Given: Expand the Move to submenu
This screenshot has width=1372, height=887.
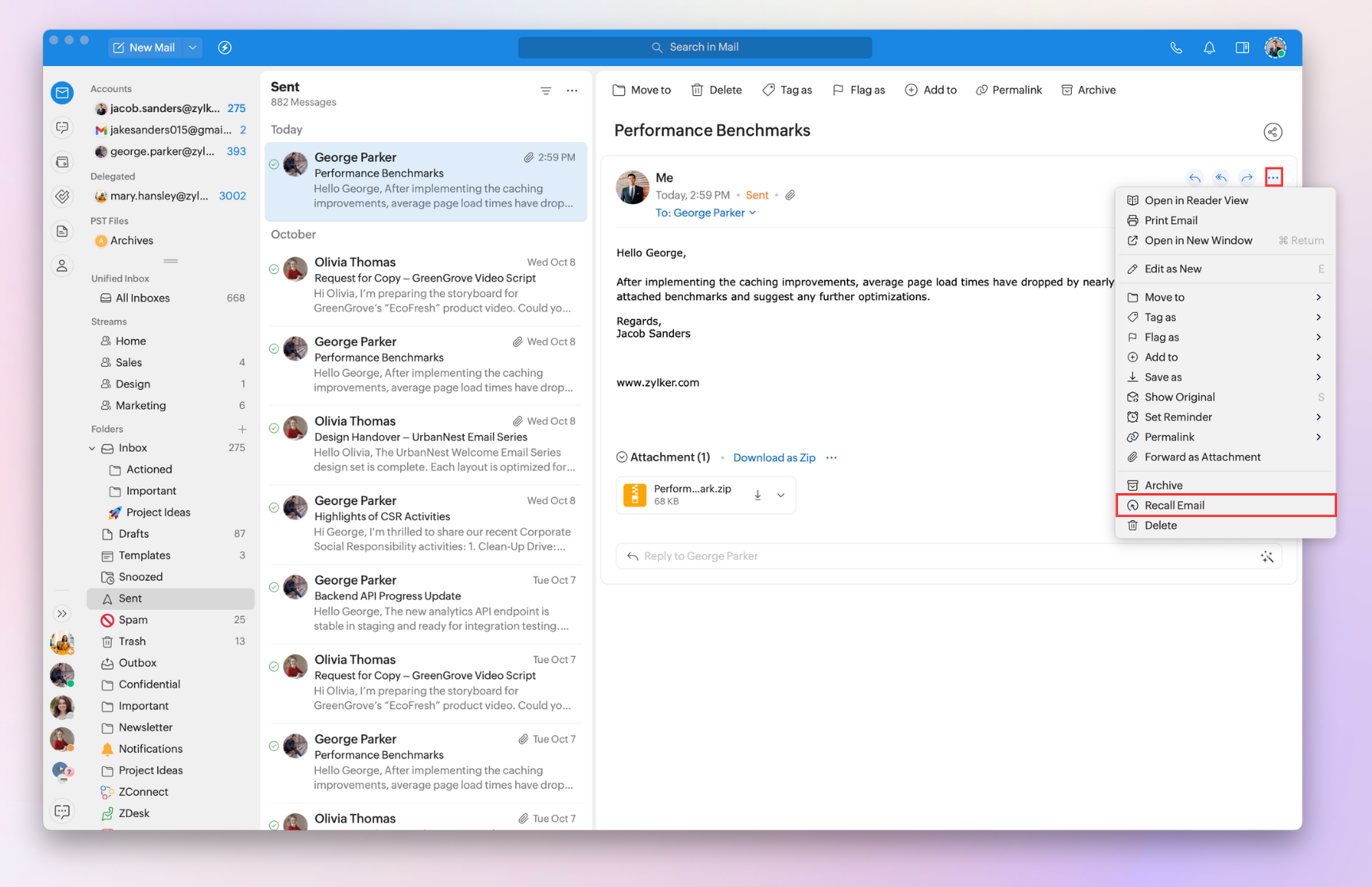Looking at the screenshot, I should [x=1226, y=297].
